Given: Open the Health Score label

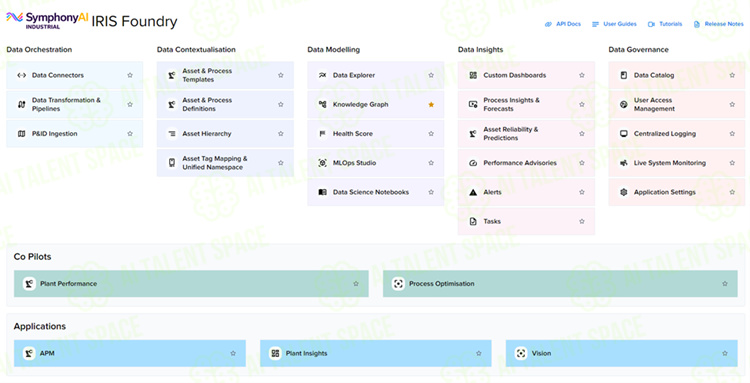Looking at the screenshot, I should pos(353,134).
